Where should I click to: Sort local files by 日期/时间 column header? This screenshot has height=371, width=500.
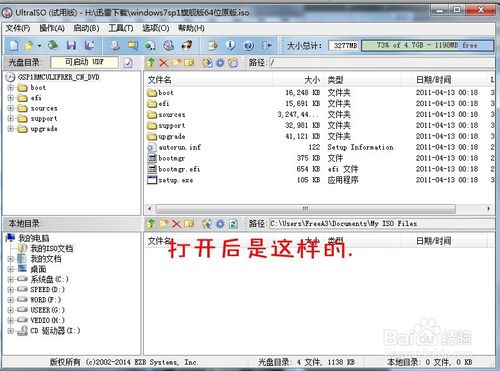point(449,241)
